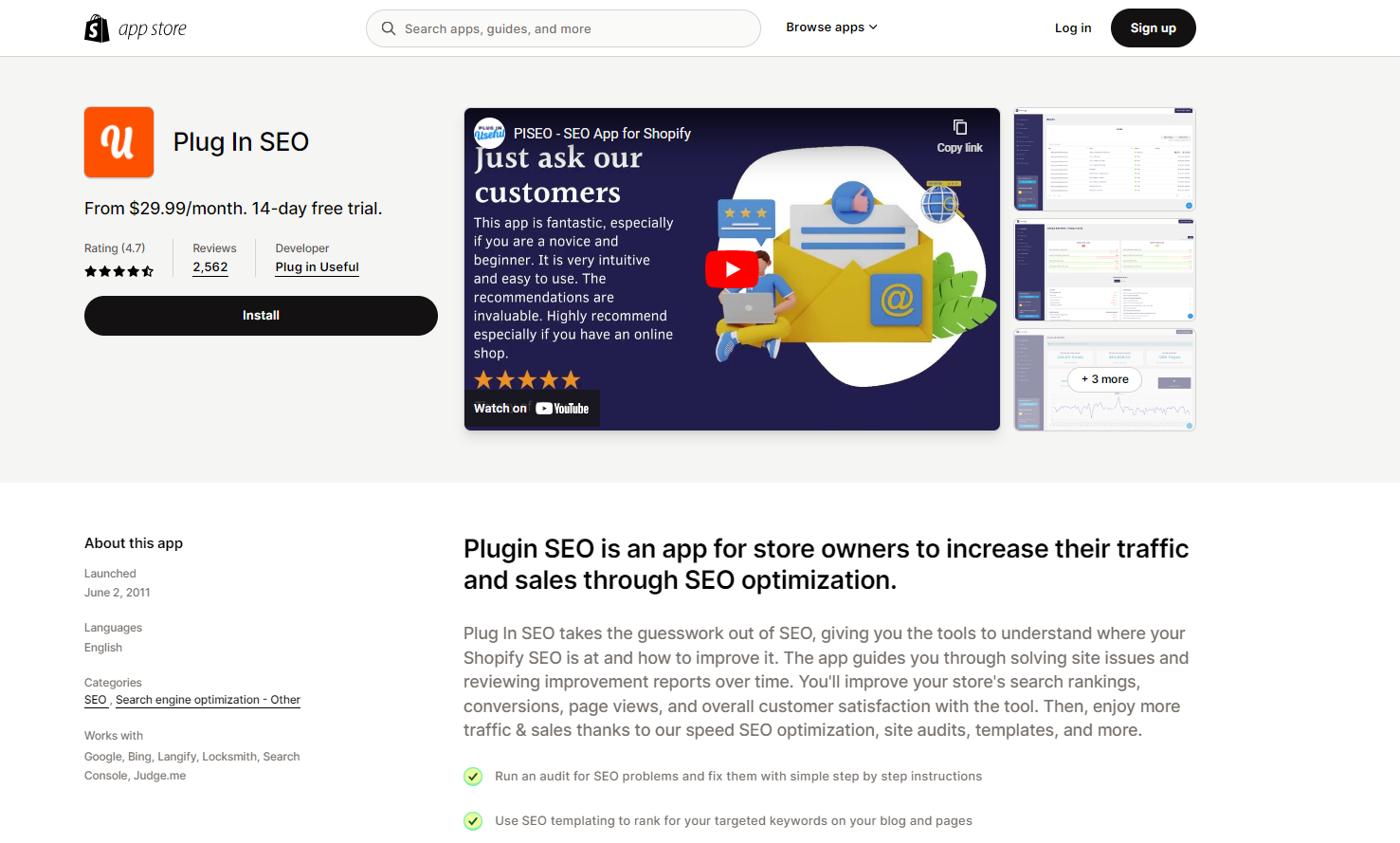Select the 'Works with' label
The height and width of the screenshot is (843, 1400).
point(114,736)
